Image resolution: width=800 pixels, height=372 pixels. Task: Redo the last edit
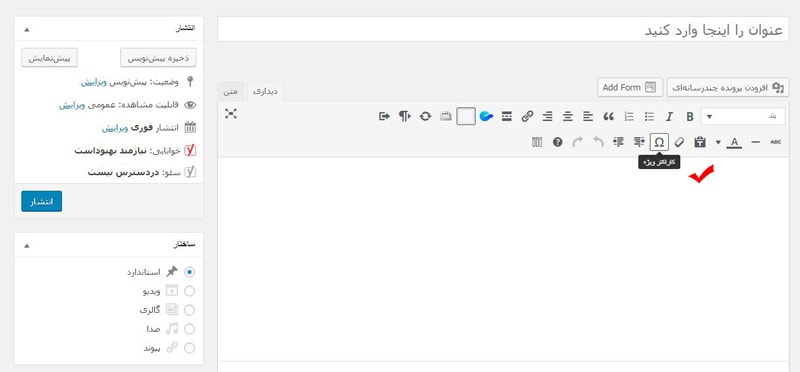(x=578, y=142)
